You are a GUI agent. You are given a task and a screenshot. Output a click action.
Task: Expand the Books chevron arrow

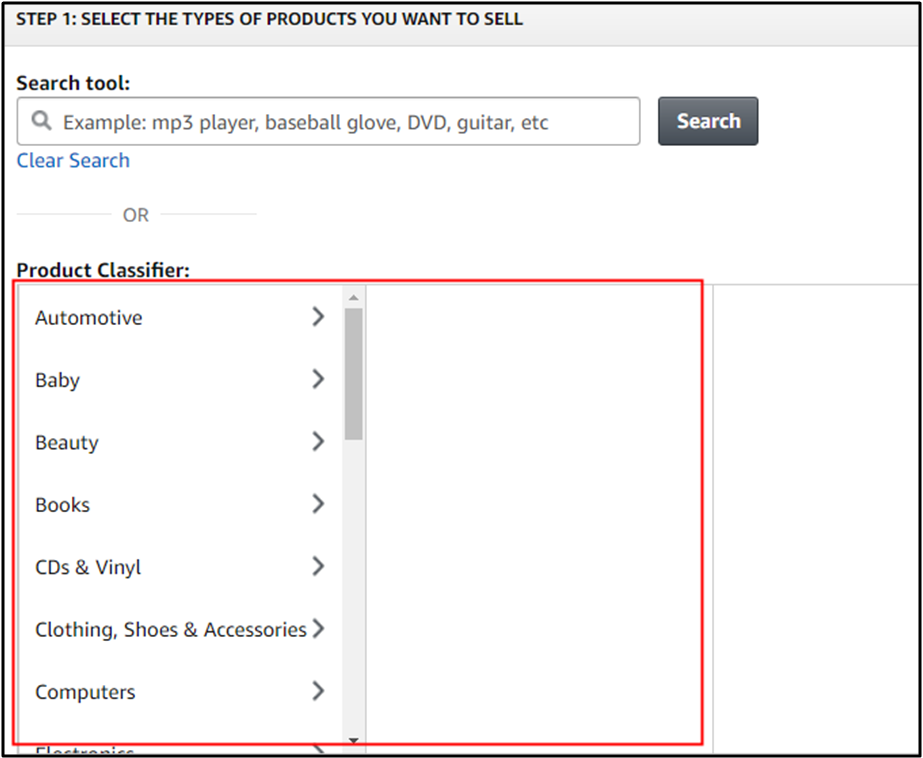pyautogui.click(x=318, y=504)
